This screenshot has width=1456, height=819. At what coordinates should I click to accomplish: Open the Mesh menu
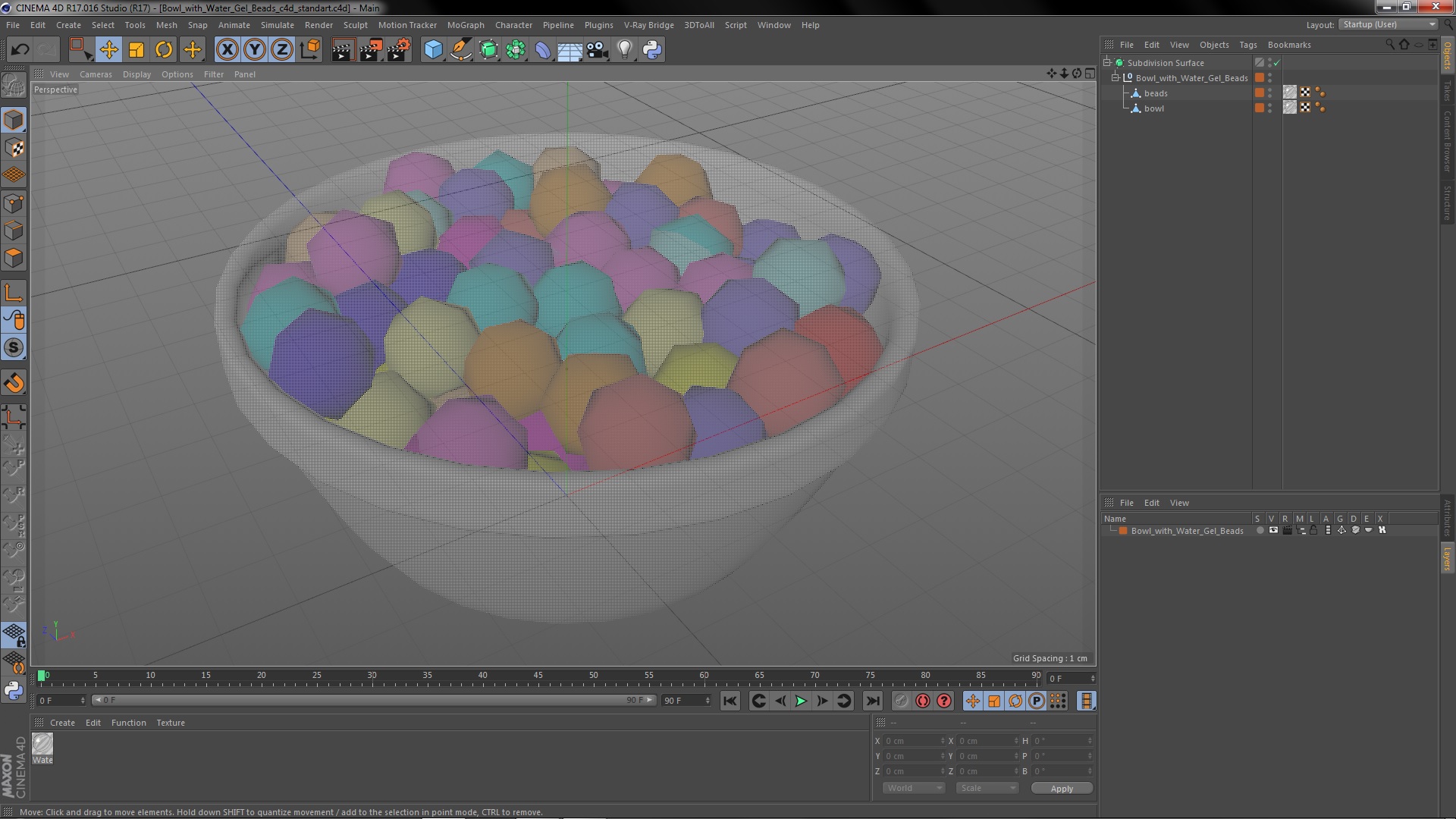(x=166, y=25)
